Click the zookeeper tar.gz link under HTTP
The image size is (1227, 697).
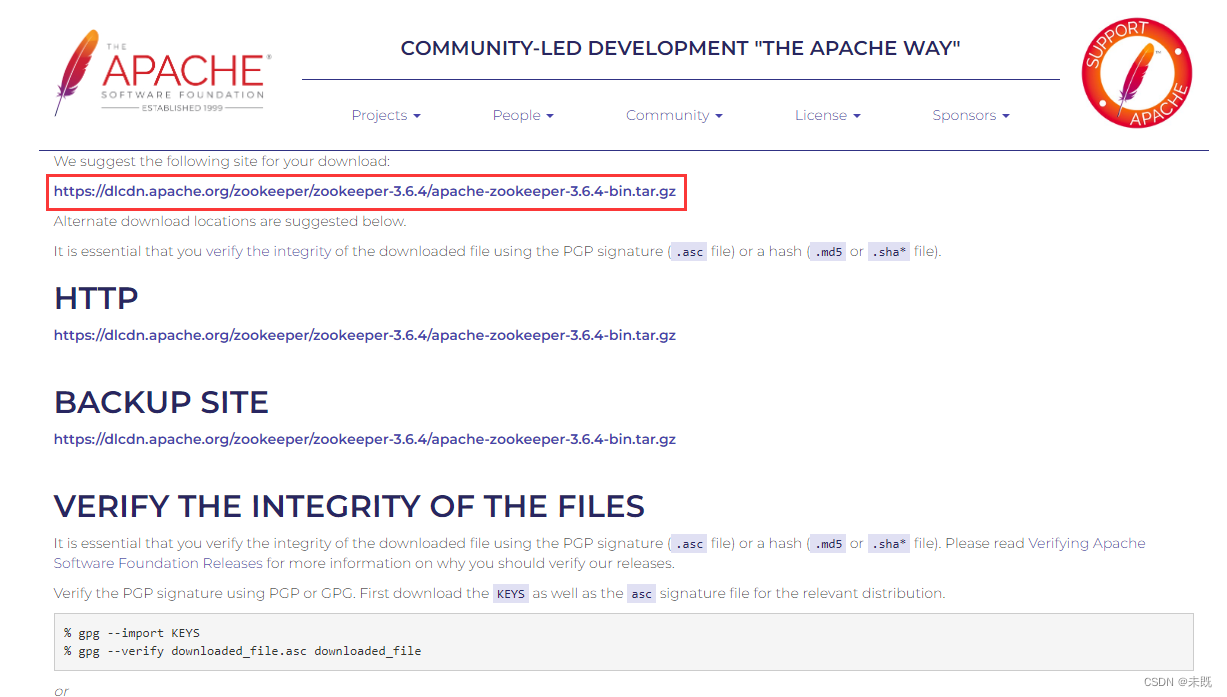click(365, 335)
